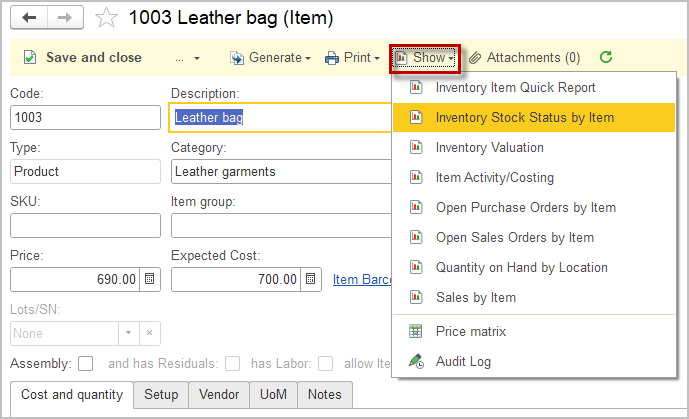This screenshot has width=689, height=419.
Task: Expand the Generate dropdown
Action: pyautogui.click(x=270, y=58)
